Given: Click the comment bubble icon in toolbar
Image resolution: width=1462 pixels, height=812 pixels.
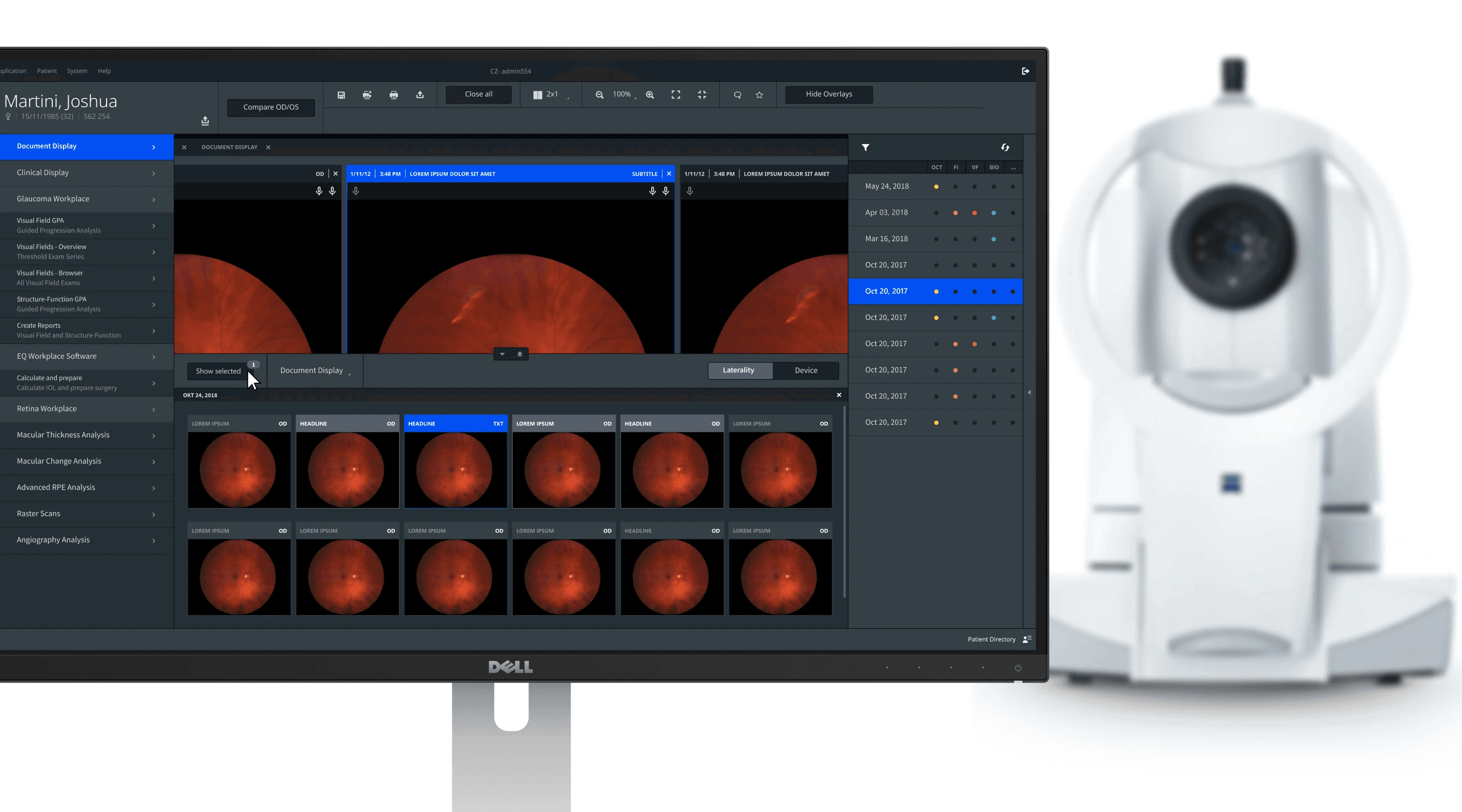Looking at the screenshot, I should (737, 95).
